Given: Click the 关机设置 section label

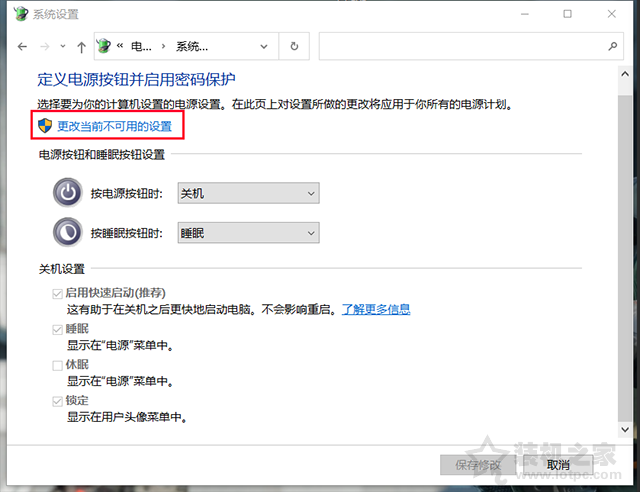Looking at the screenshot, I should click(x=62, y=269).
